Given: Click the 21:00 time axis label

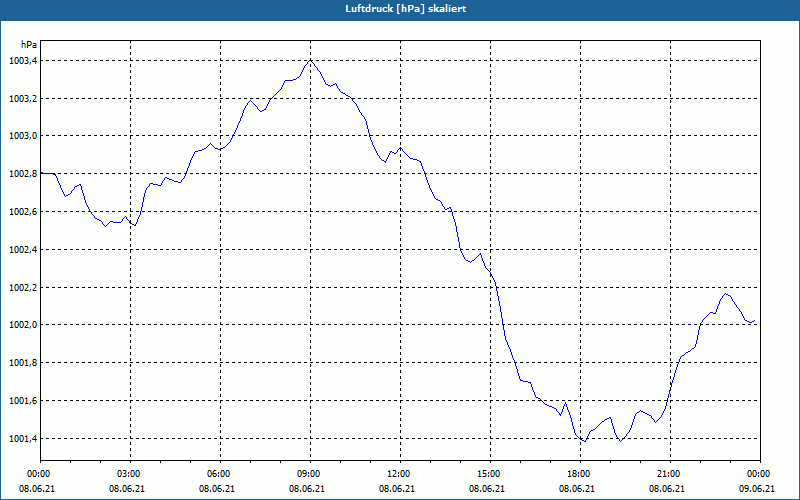Looking at the screenshot, I should tap(670, 474).
